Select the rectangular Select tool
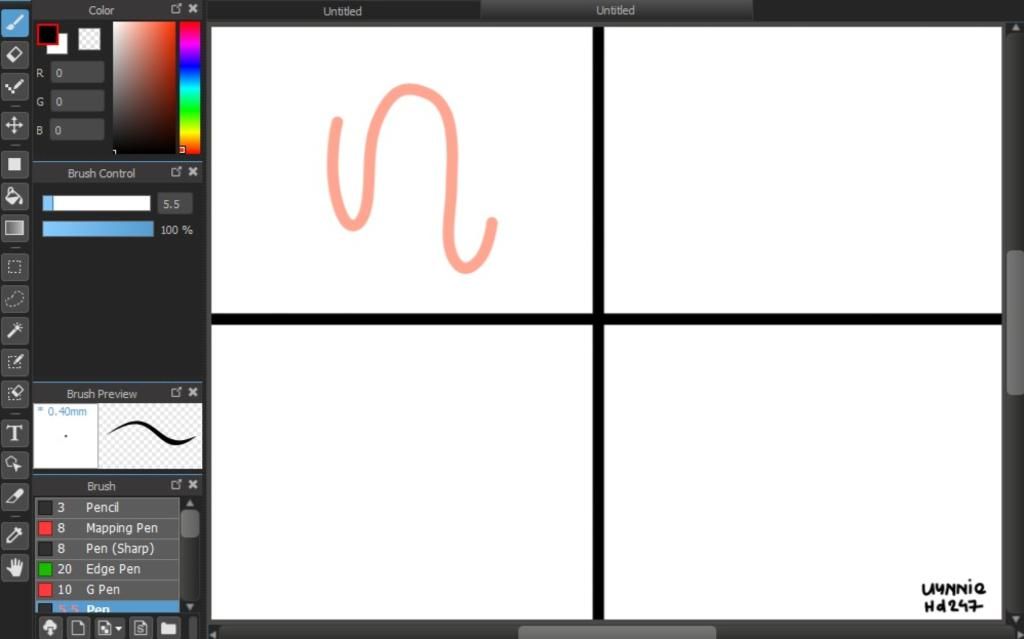This screenshot has width=1024, height=639. pos(14,267)
